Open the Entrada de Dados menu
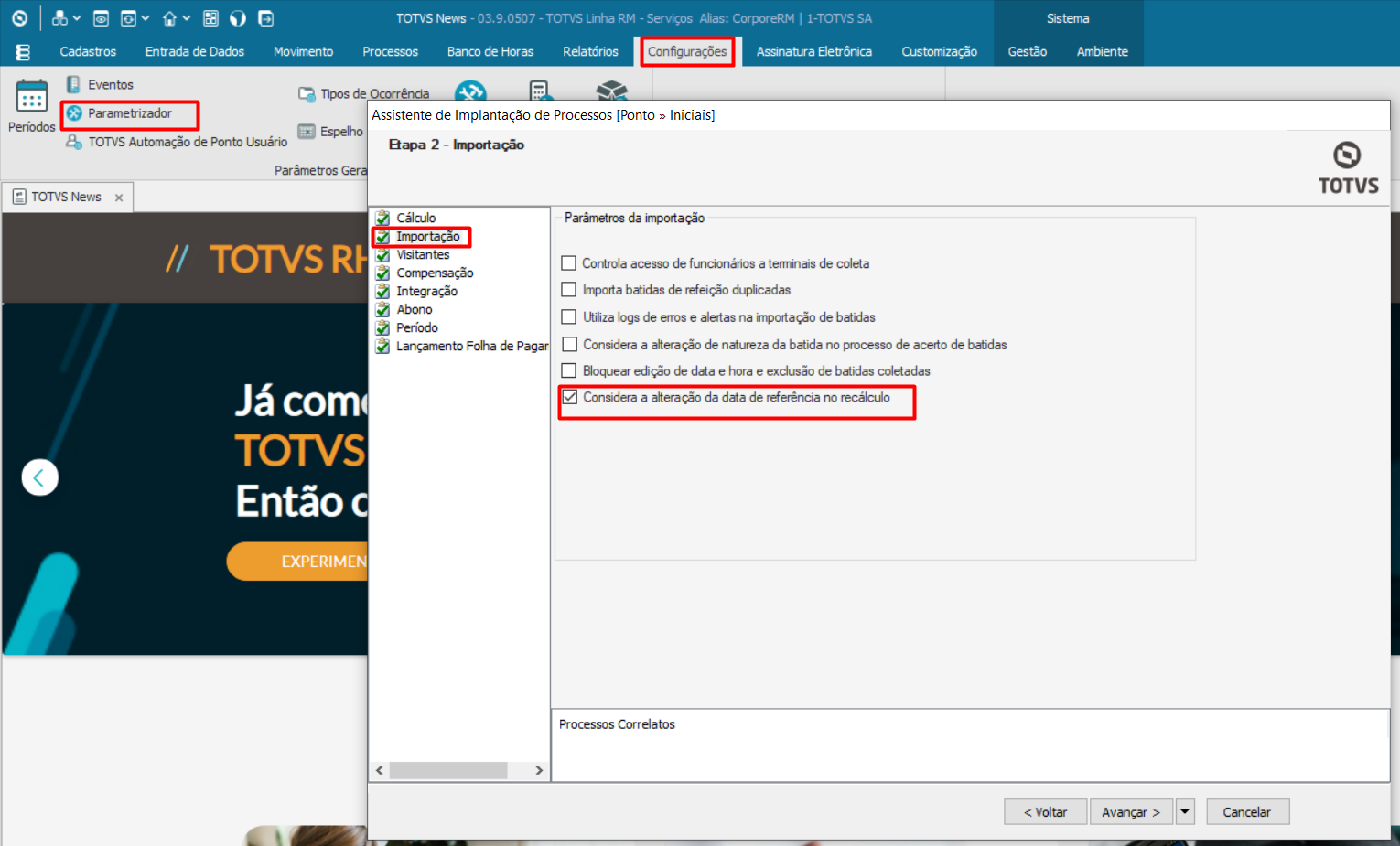Viewport: 1400px width, 846px height. point(195,52)
